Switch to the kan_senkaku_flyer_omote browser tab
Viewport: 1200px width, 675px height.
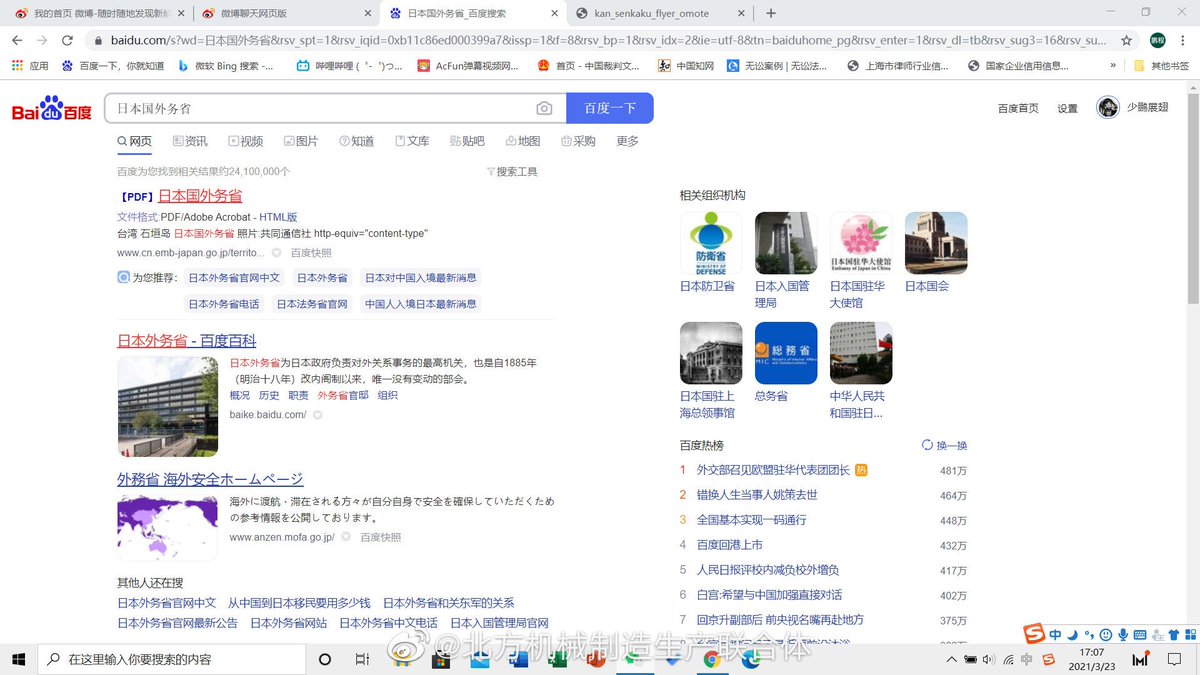pos(659,13)
